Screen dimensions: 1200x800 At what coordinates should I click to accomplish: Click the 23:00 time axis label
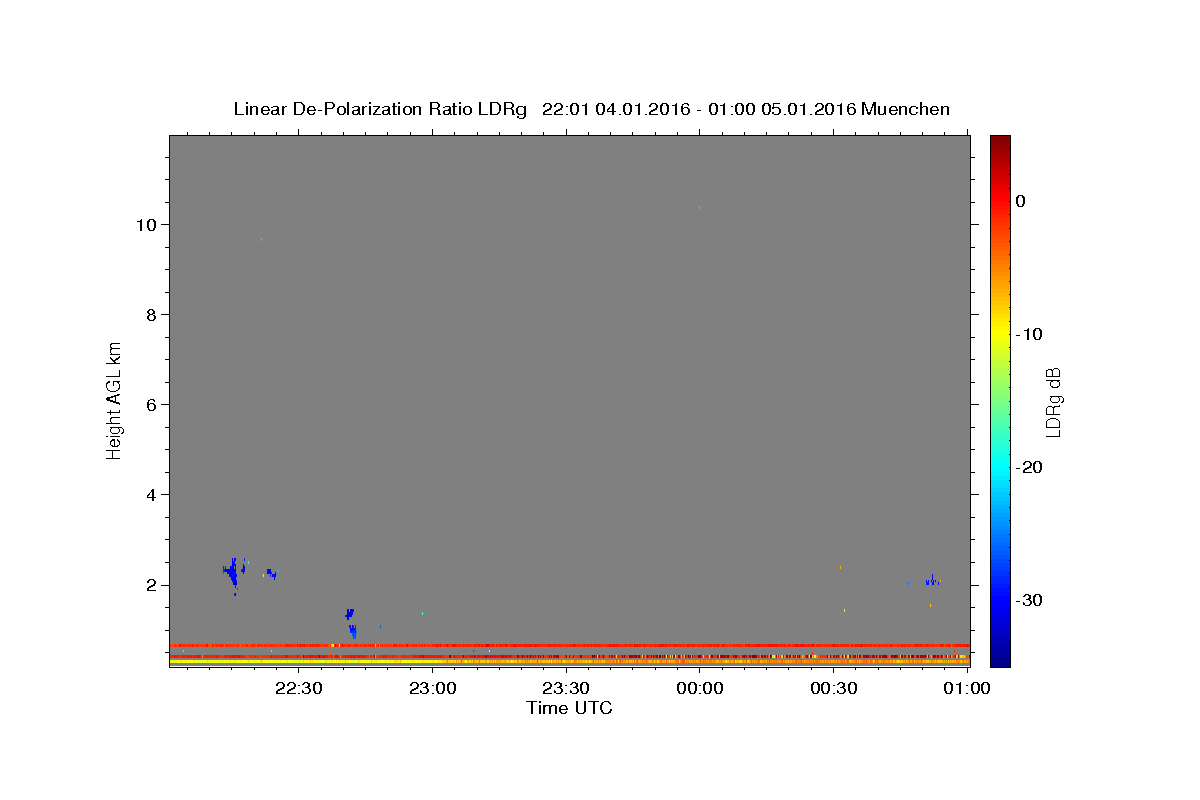433,688
